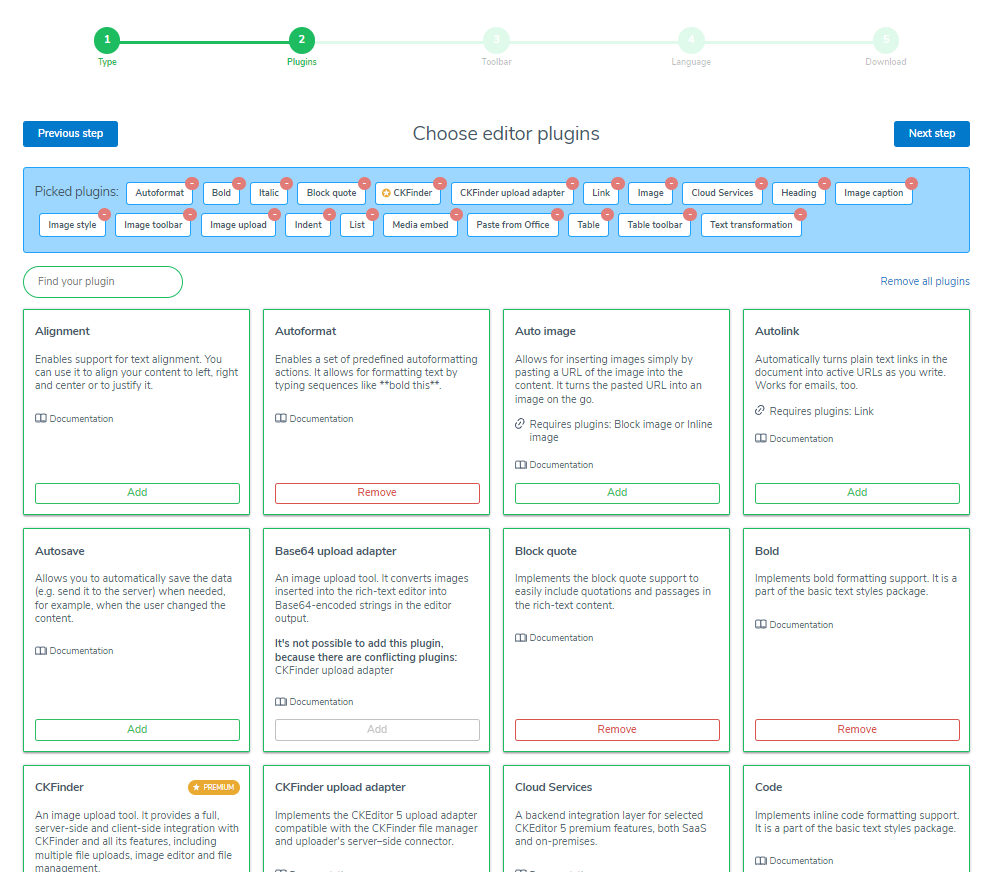Click the Next step button
Image resolution: width=994 pixels, height=872 pixels.
pos(932,134)
